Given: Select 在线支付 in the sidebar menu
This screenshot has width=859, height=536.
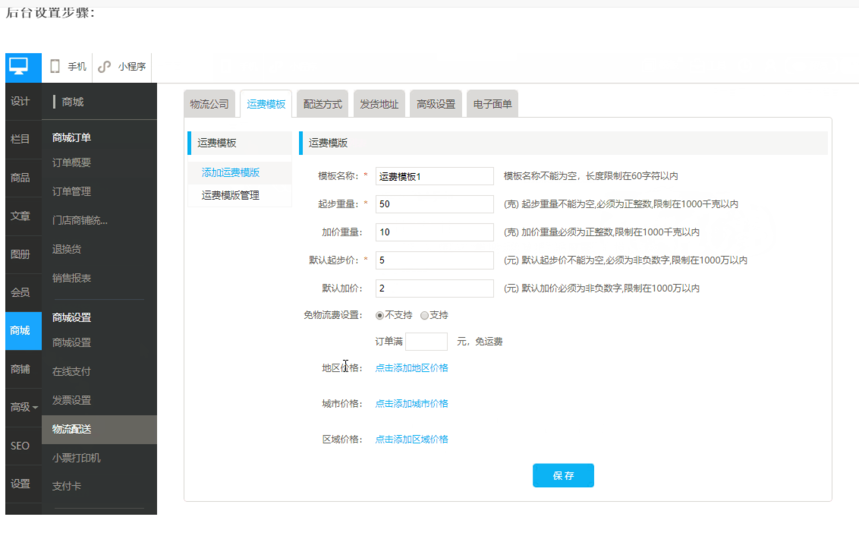Looking at the screenshot, I should [72, 372].
